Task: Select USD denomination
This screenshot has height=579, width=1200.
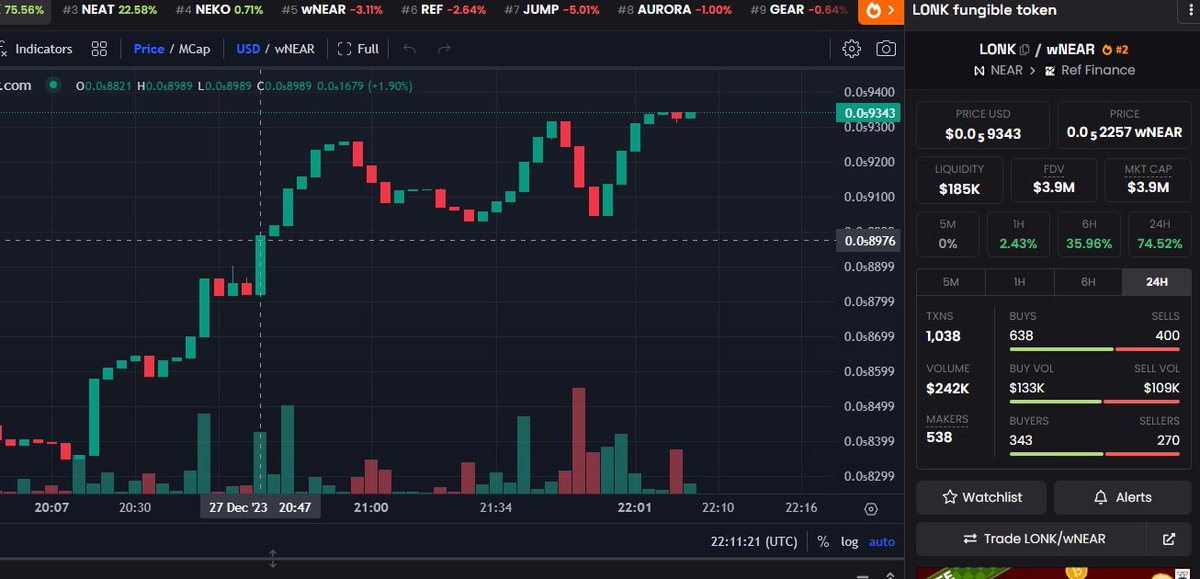Action: click(x=248, y=48)
